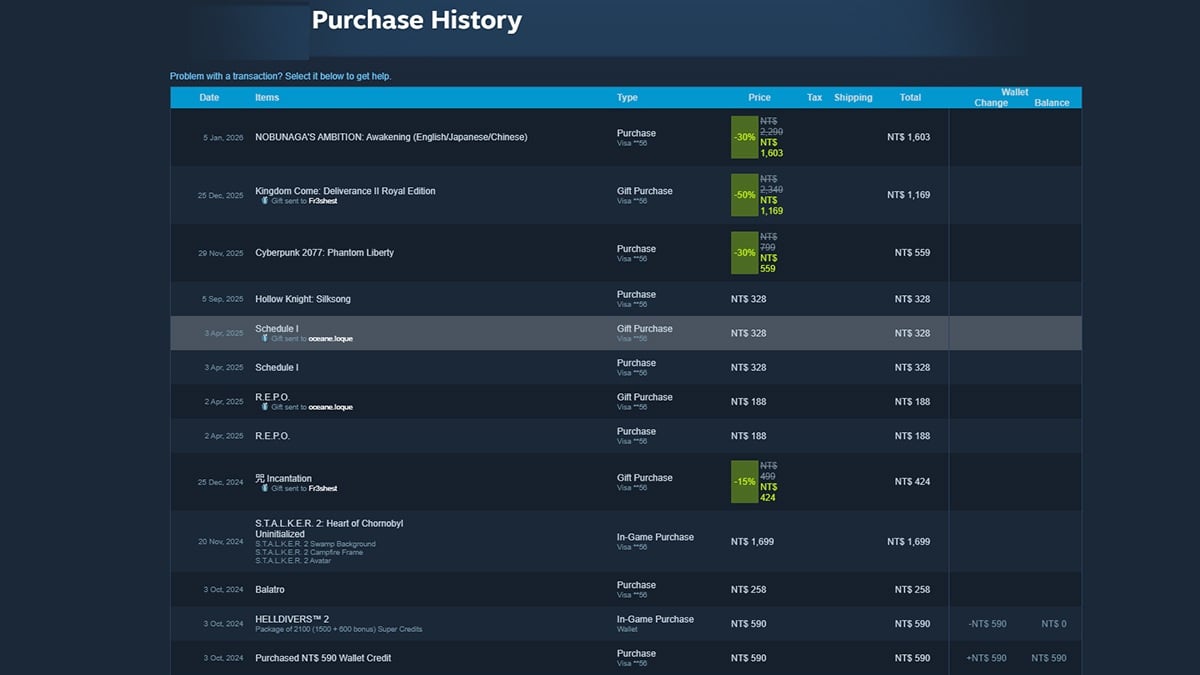
Task: Click recipient Fr3shest under Incantation
Action: [323, 489]
